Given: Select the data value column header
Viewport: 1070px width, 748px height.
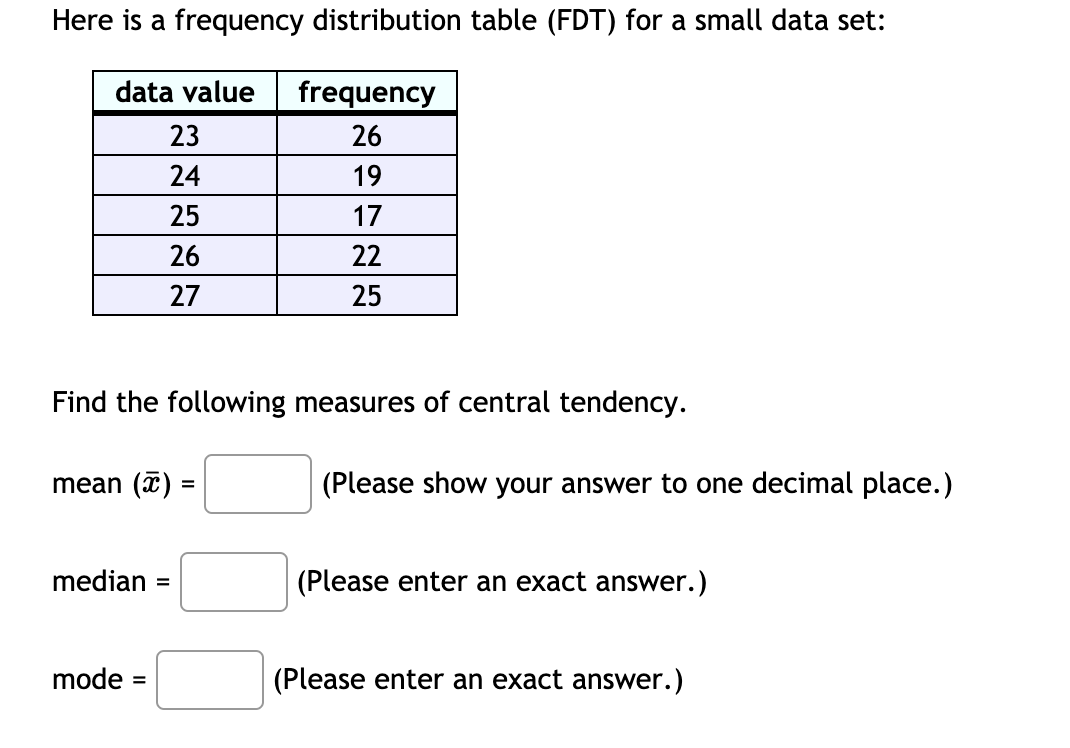Looking at the screenshot, I should [183, 93].
